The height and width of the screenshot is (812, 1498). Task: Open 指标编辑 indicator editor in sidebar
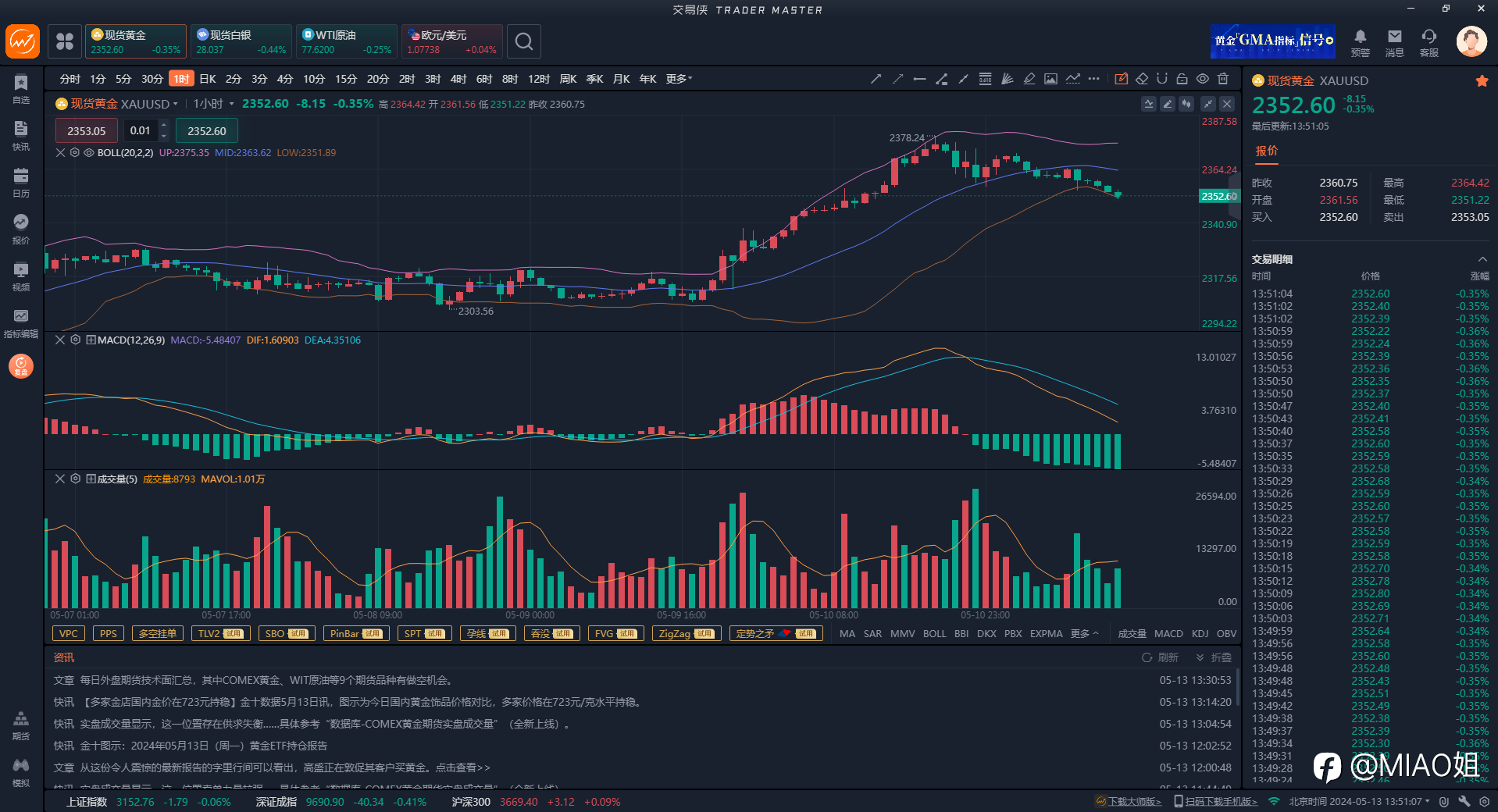(21, 323)
